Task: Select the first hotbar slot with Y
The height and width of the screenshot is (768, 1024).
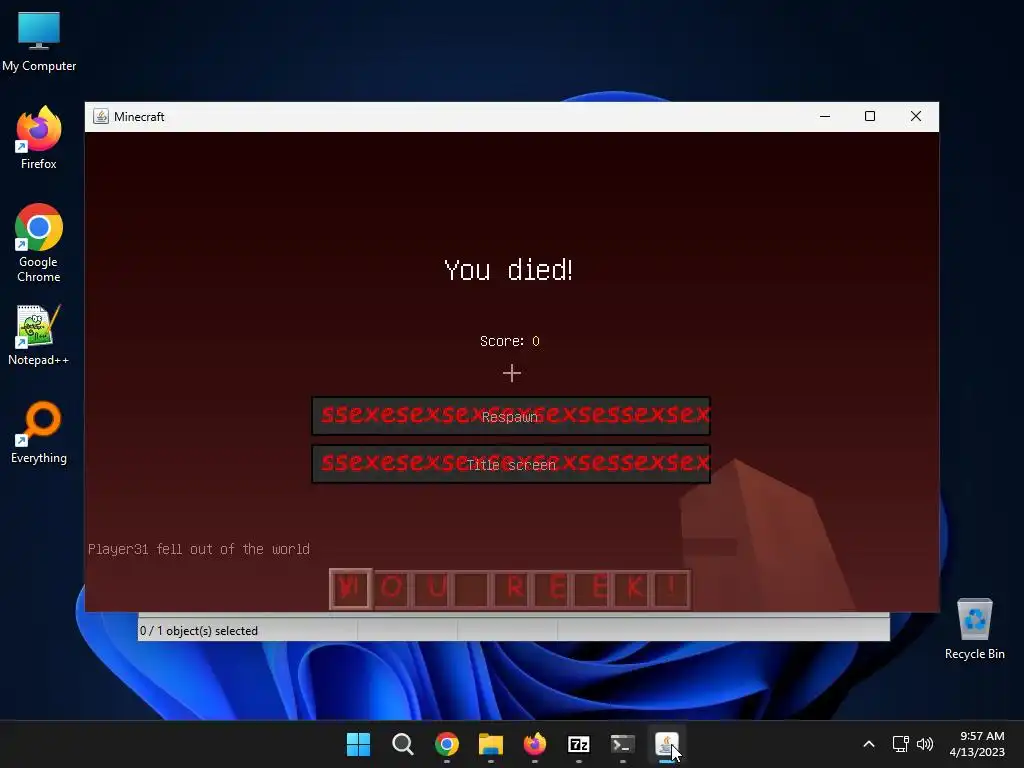Action: pos(351,589)
